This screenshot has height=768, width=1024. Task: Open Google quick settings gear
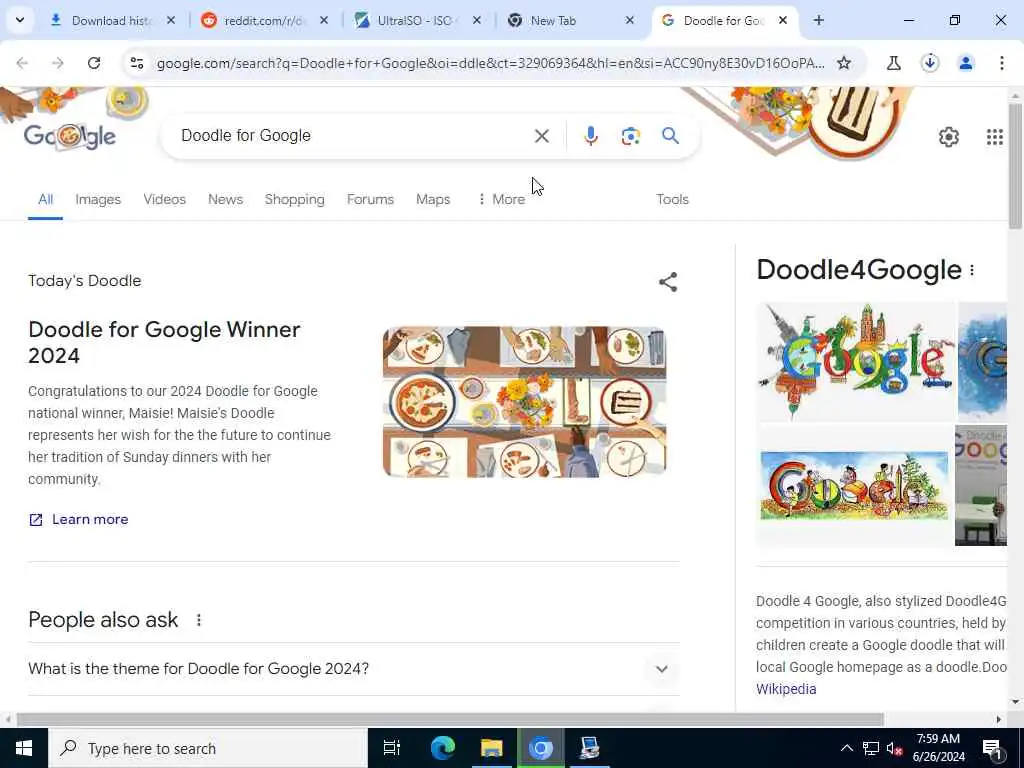948,137
